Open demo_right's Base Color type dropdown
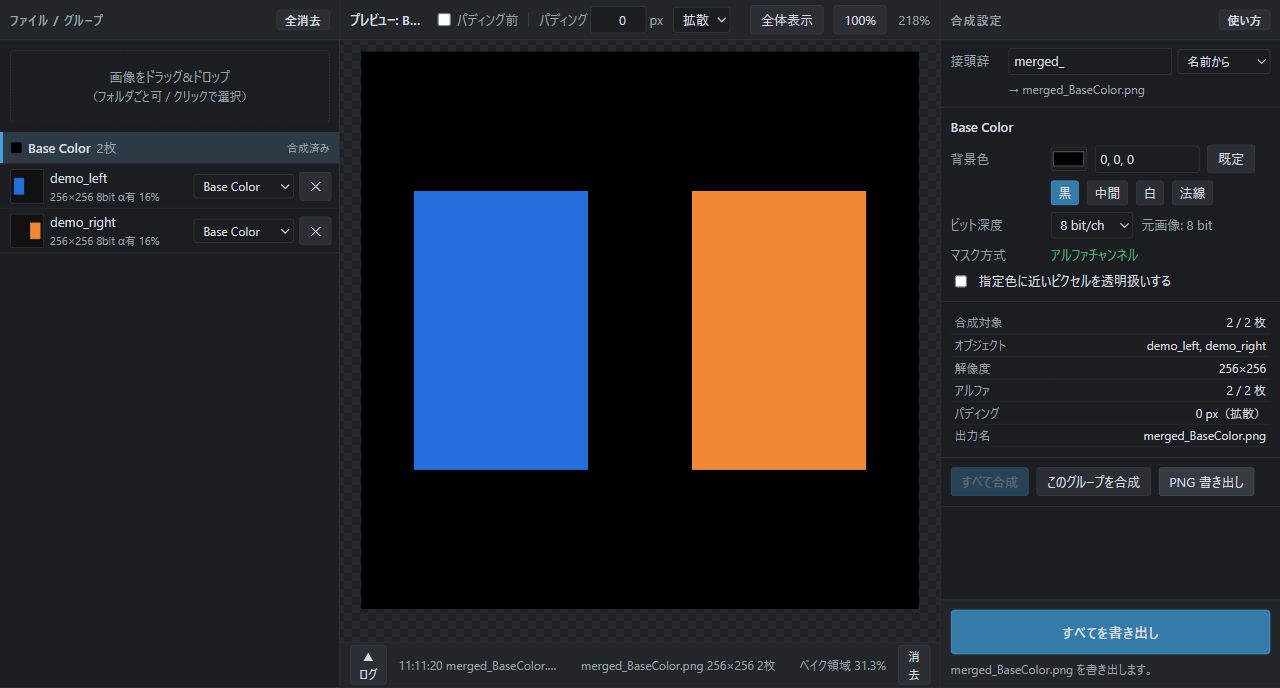The image size is (1280, 688). [x=243, y=231]
